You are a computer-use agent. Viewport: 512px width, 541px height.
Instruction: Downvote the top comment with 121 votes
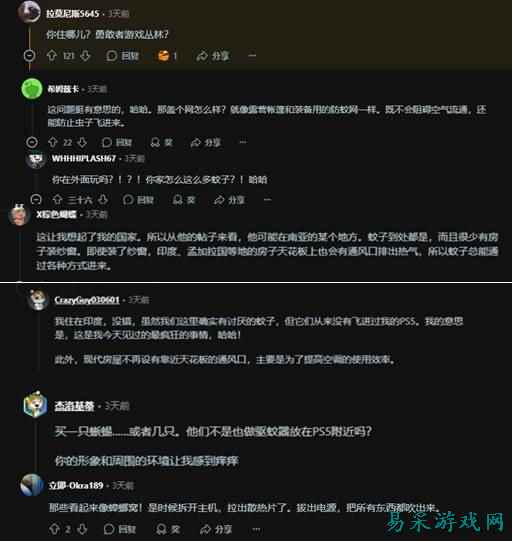(x=85, y=56)
